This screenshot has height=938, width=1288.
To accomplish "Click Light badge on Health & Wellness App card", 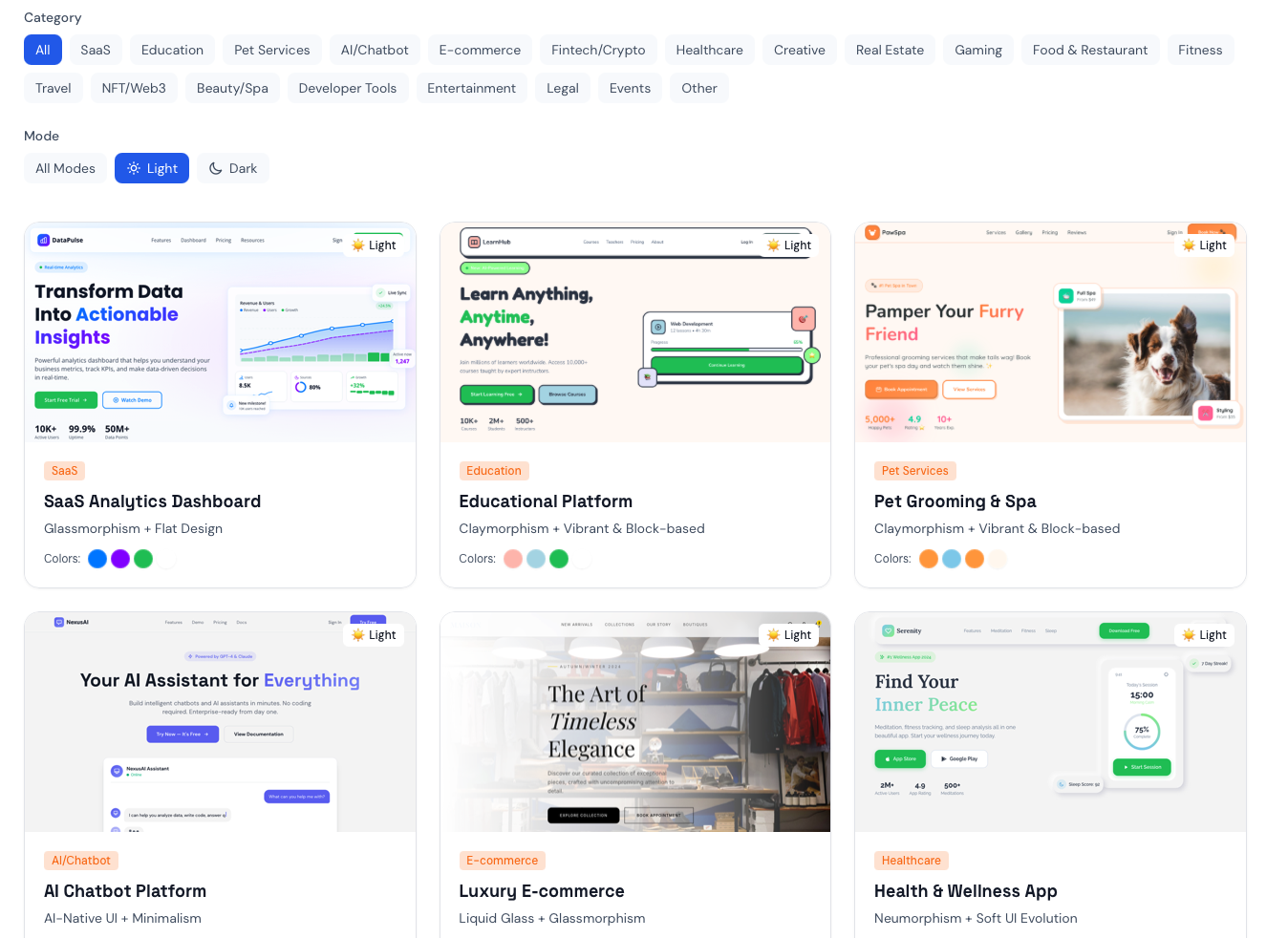I will [1204, 635].
